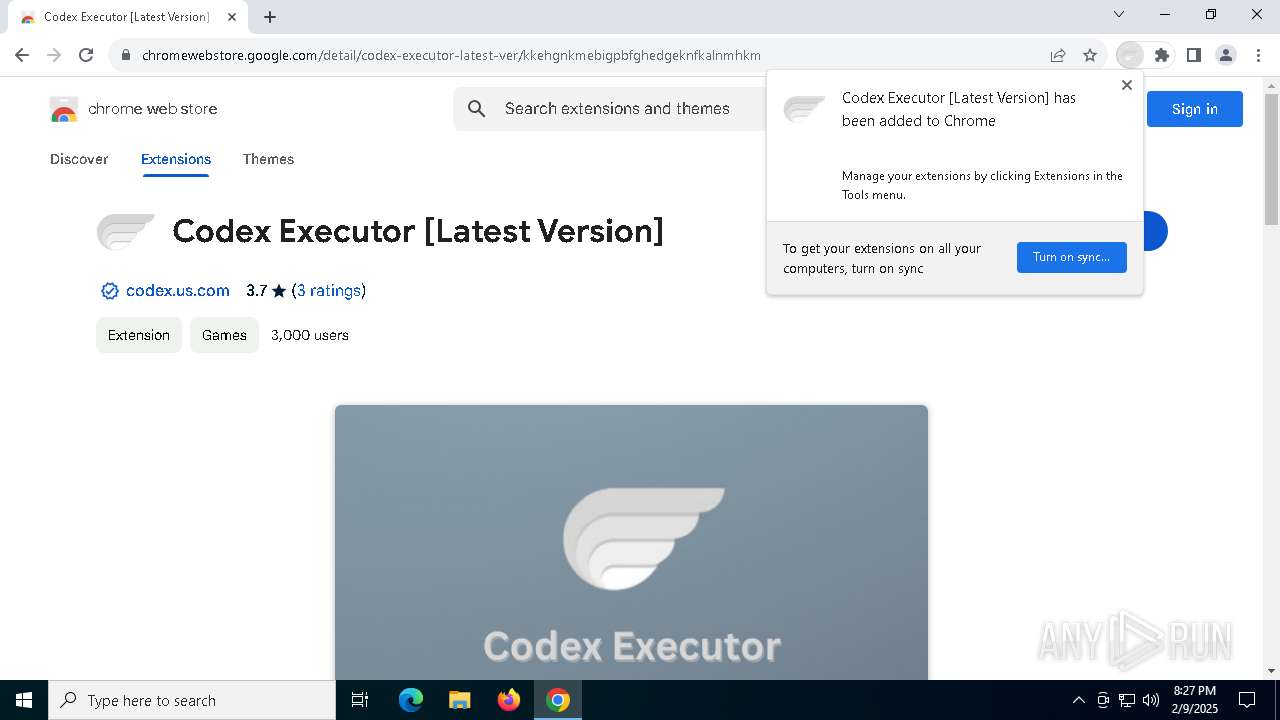Click the share page icon in address bar

pos(1058,55)
